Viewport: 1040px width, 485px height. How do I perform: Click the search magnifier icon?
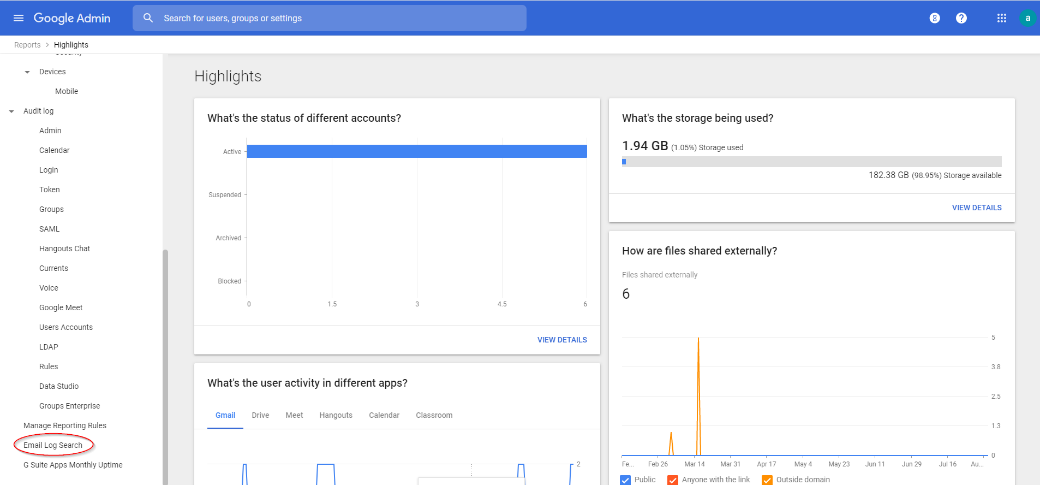coord(149,18)
